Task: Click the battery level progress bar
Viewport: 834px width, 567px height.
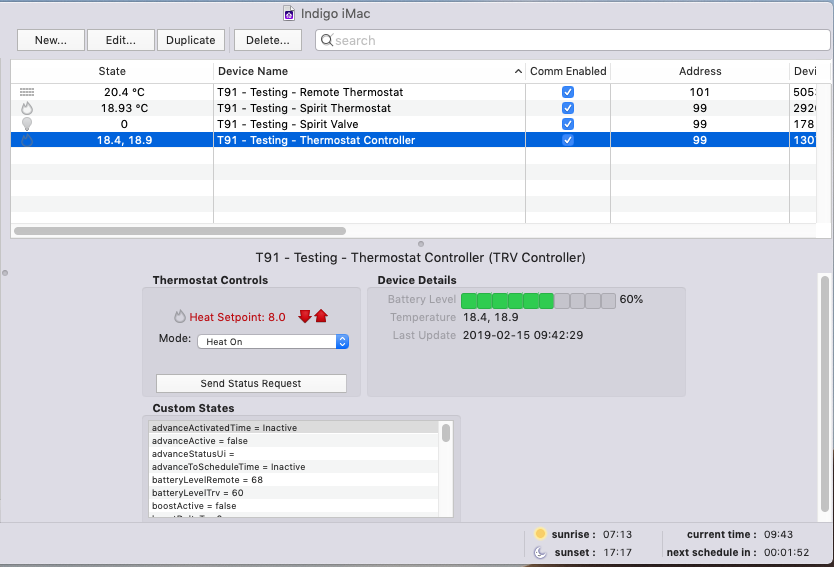Action: click(538, 301)
